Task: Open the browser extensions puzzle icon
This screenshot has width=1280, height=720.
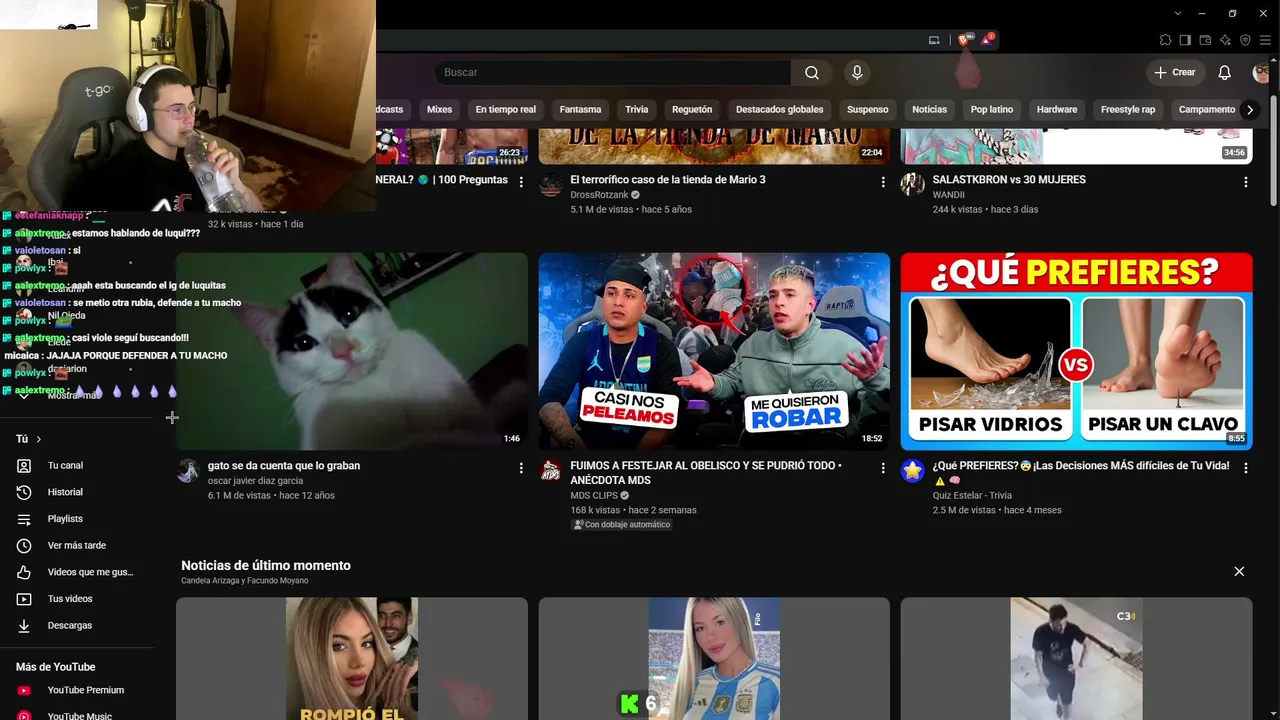Action: (x=1165, y=40)
